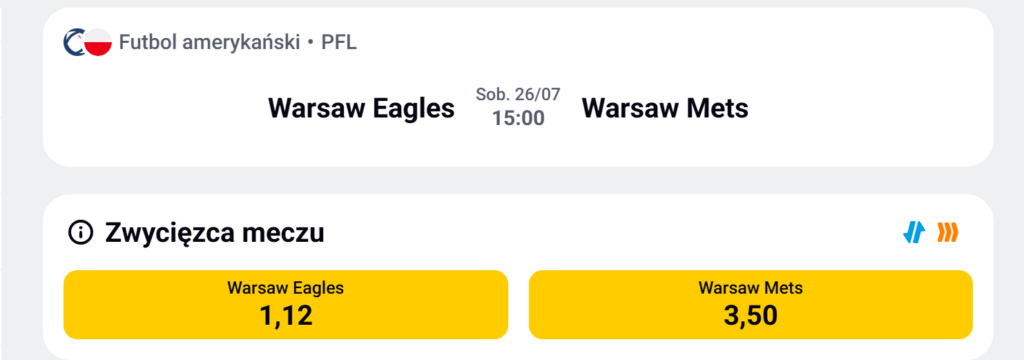Click the PFL league logo icon

pyautogui.click(x=73, y=42)
